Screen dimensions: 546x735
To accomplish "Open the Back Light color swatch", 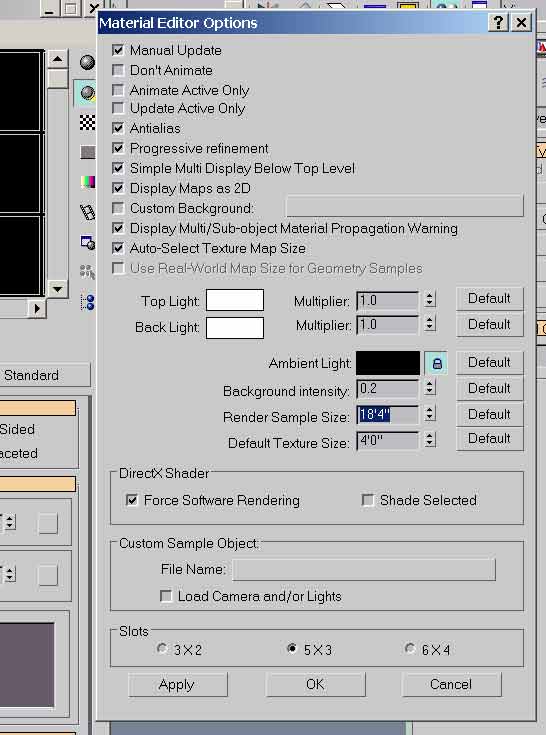I will (235, 328).
